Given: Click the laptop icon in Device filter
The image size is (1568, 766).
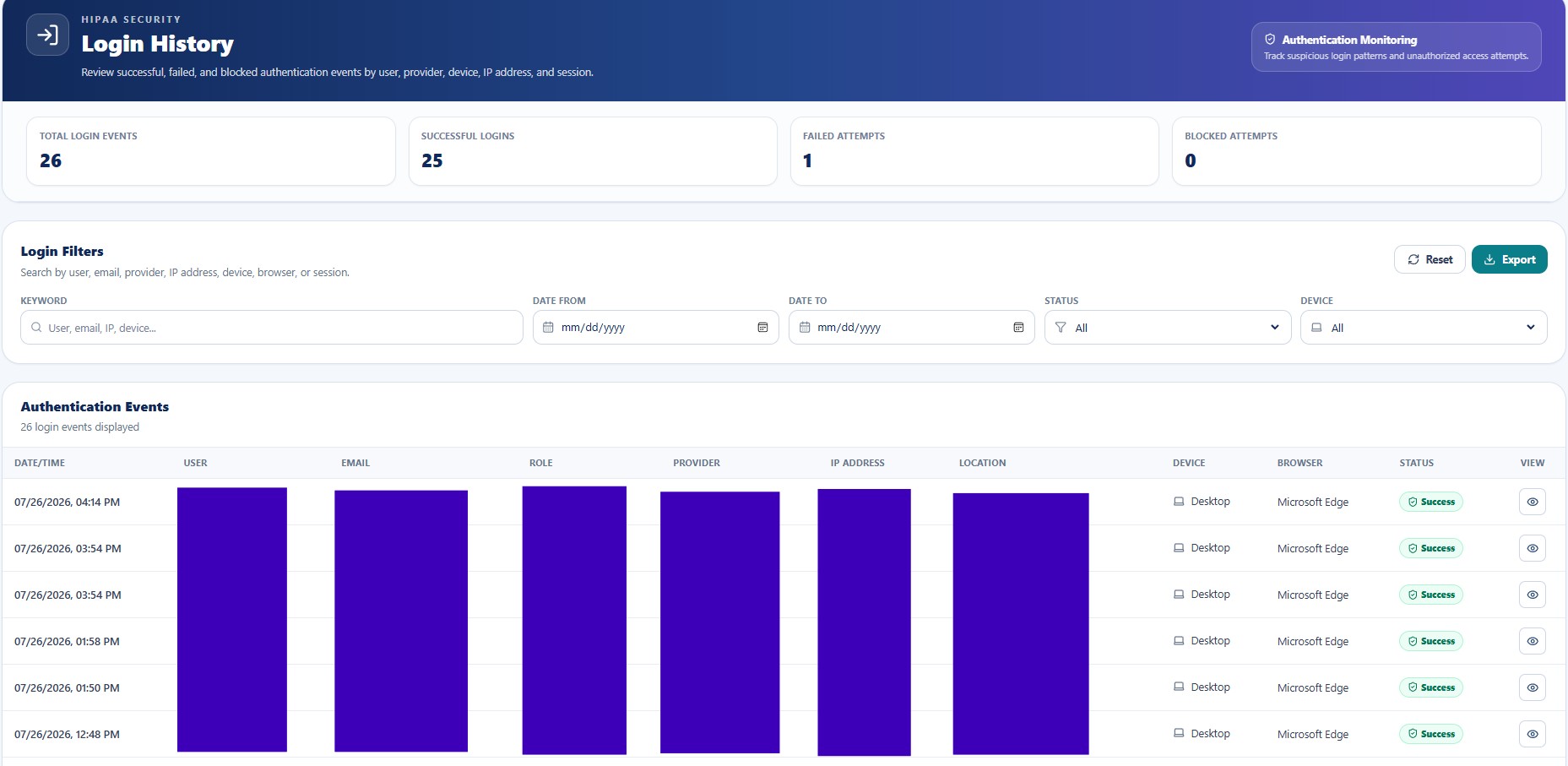Looking at the screenshot, I should click(x=1316, y=328).
